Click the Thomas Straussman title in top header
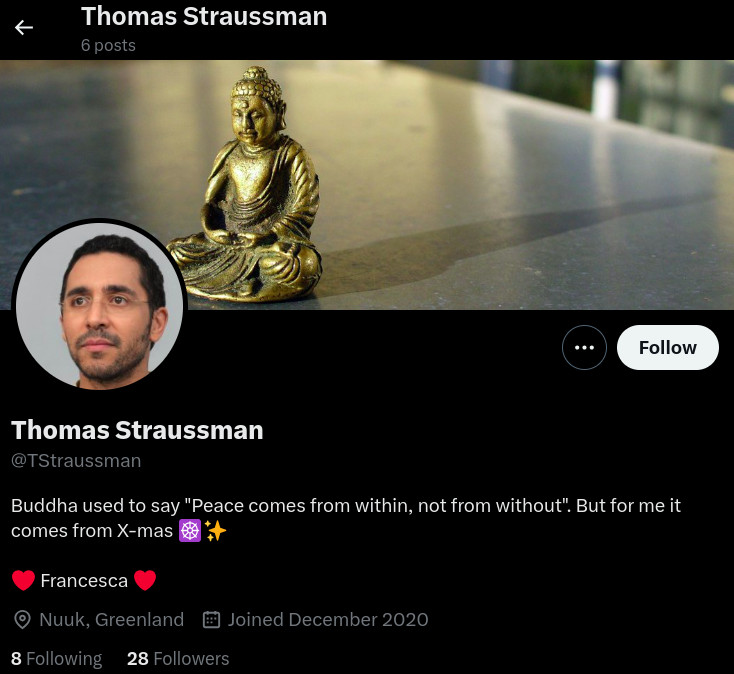This screenshot has width=734, height=674. (204, 16)
